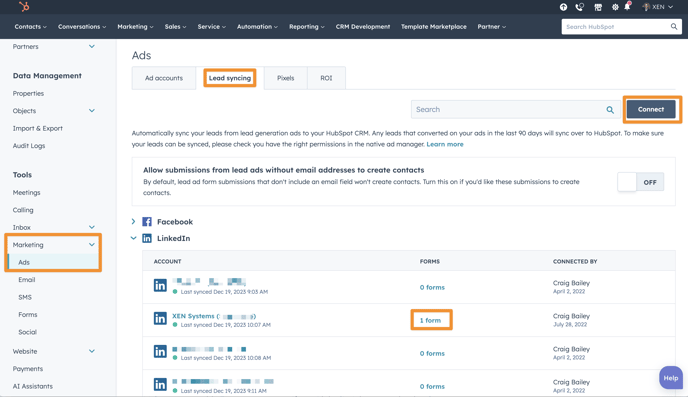This screenshot has height=397, width=688.
Task: Click LinkedIn icon of account synced 9:11 AM
Action: point(160,384)
